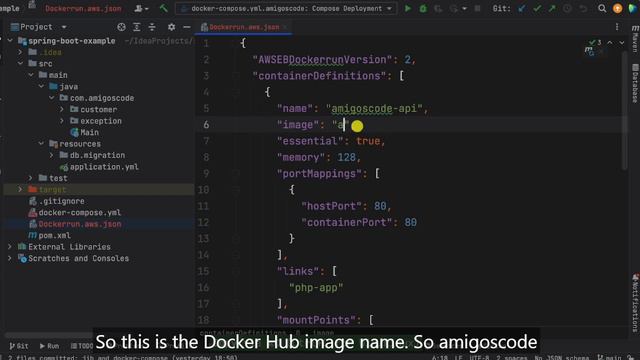Open Project panel settings gear
Screen dimensions: 640x360
pyautogui.click(x=171, y=27)
